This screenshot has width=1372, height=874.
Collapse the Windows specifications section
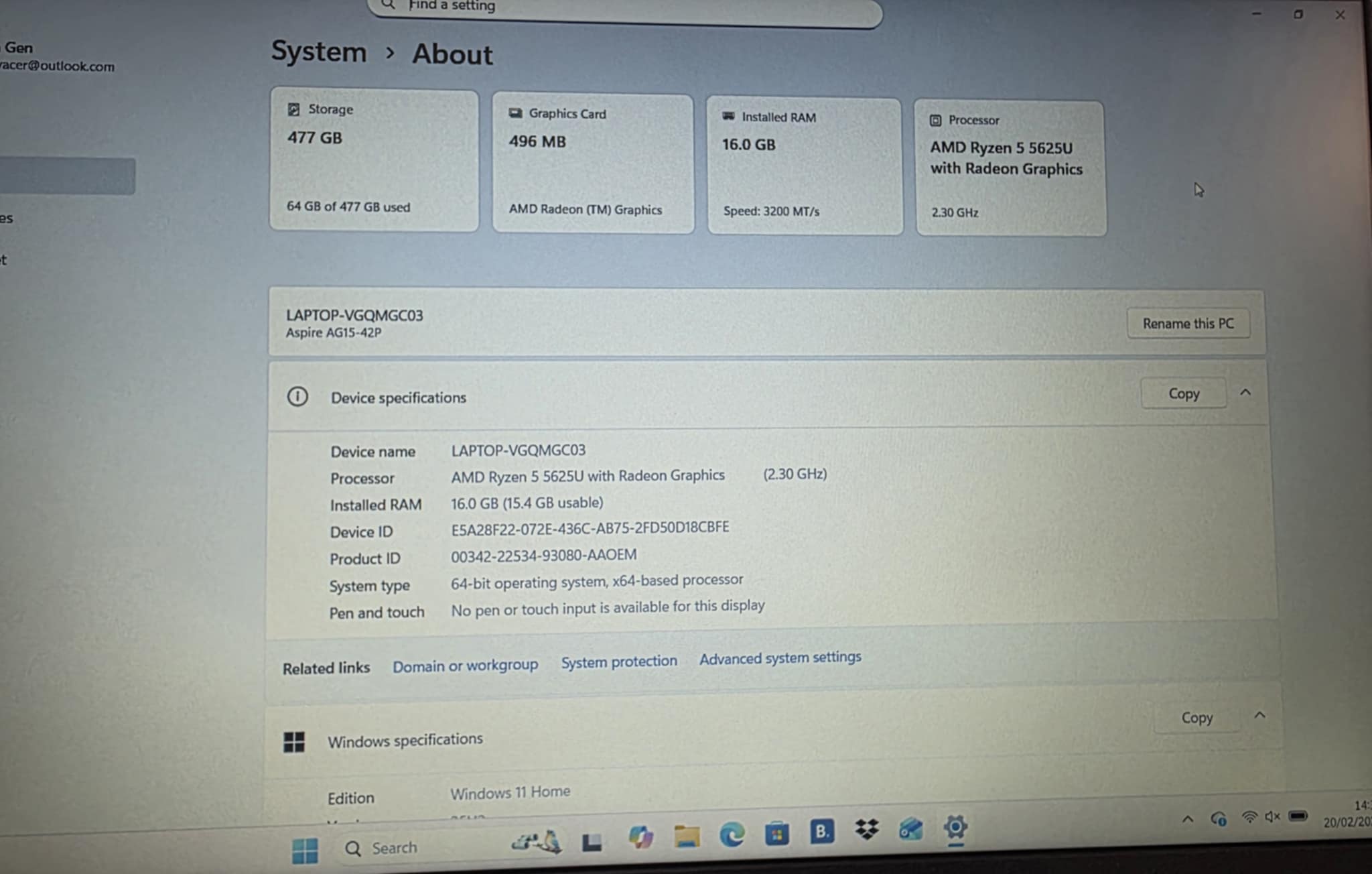coord(1259,715)
